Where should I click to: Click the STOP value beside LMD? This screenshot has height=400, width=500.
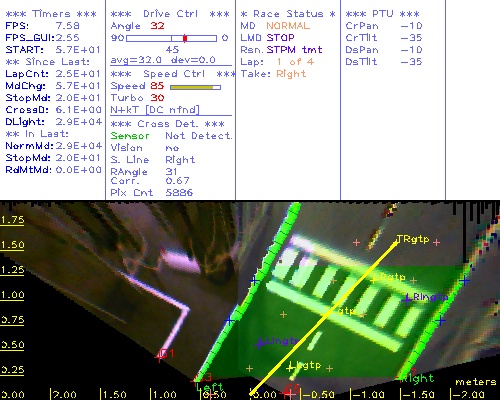[280, 38]
